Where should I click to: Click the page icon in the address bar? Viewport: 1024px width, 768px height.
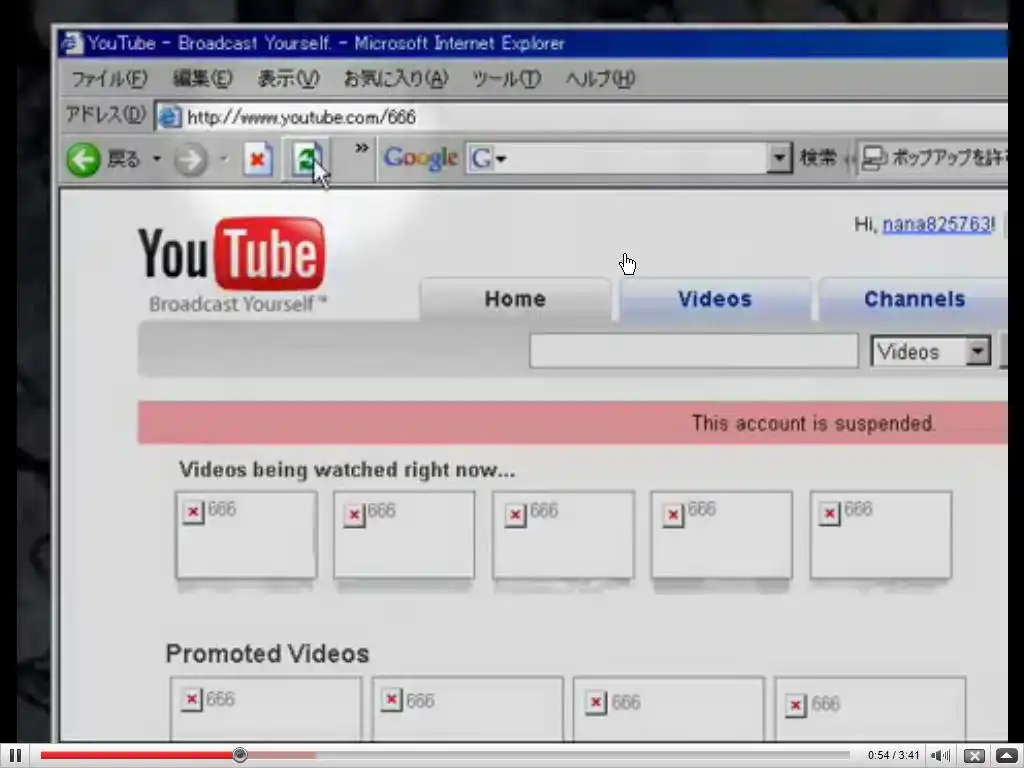tap(170, 118)
